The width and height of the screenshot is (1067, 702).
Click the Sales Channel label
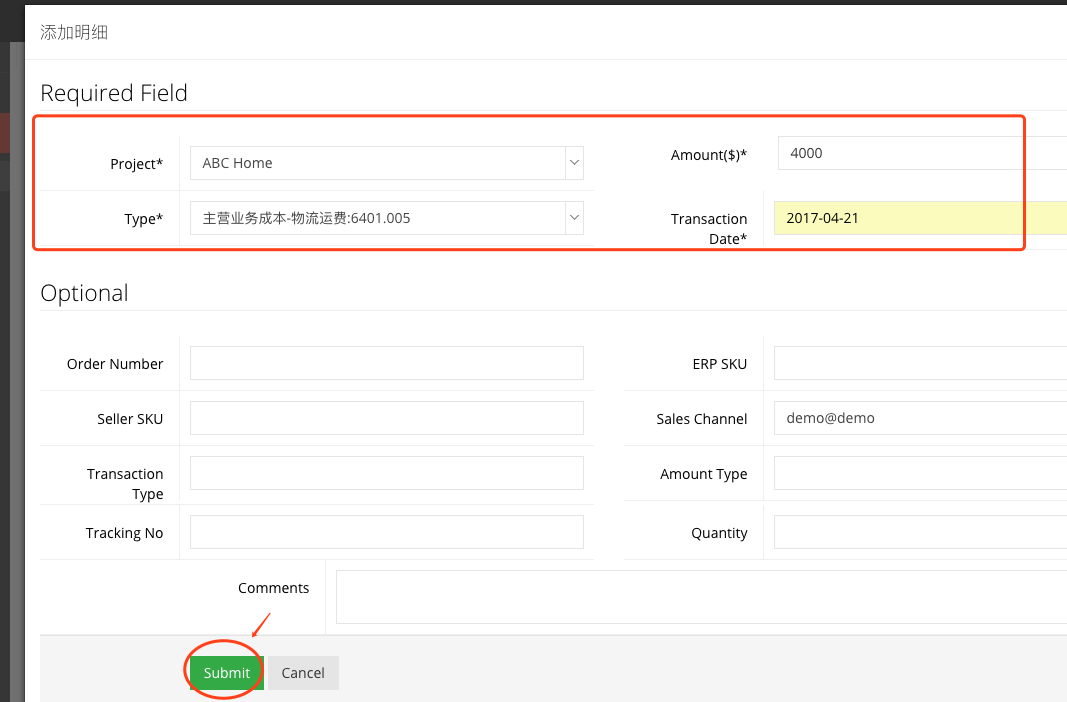point(702,419)
